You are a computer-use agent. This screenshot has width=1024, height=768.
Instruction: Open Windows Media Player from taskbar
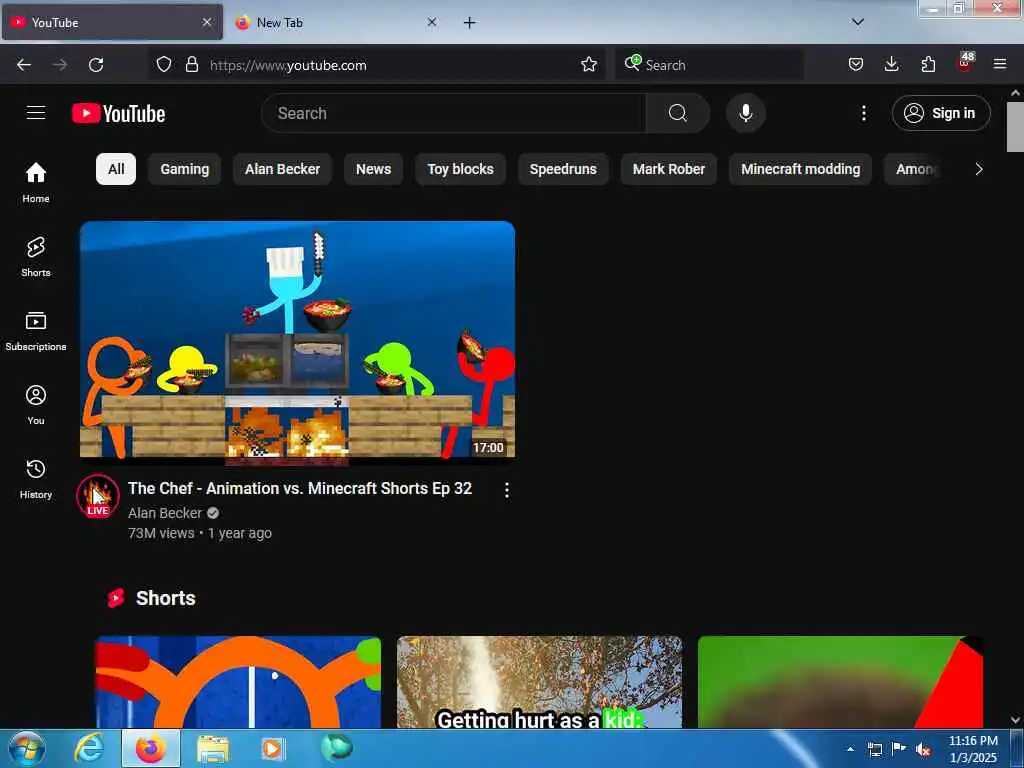point(272,749)
